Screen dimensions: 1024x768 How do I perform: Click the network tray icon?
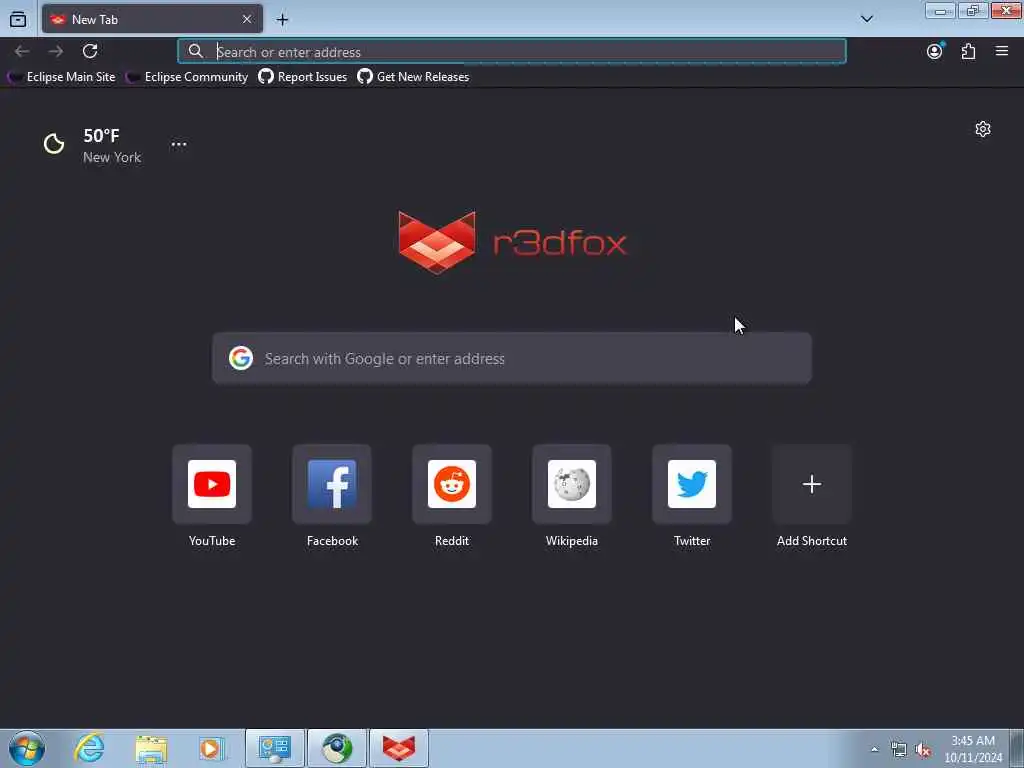[x=899, y=750]
